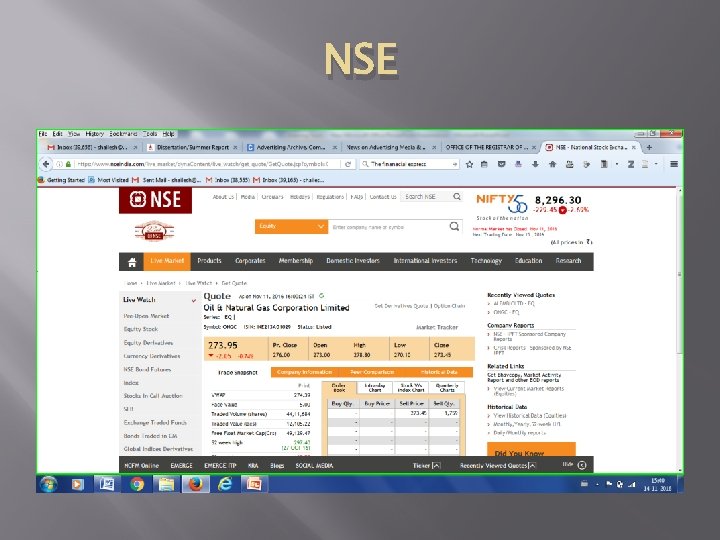The width and height of the screenshot is (720, 540).
Task: Click the Hide circle icon in bottom bar
Action: [x=582, y=465]
